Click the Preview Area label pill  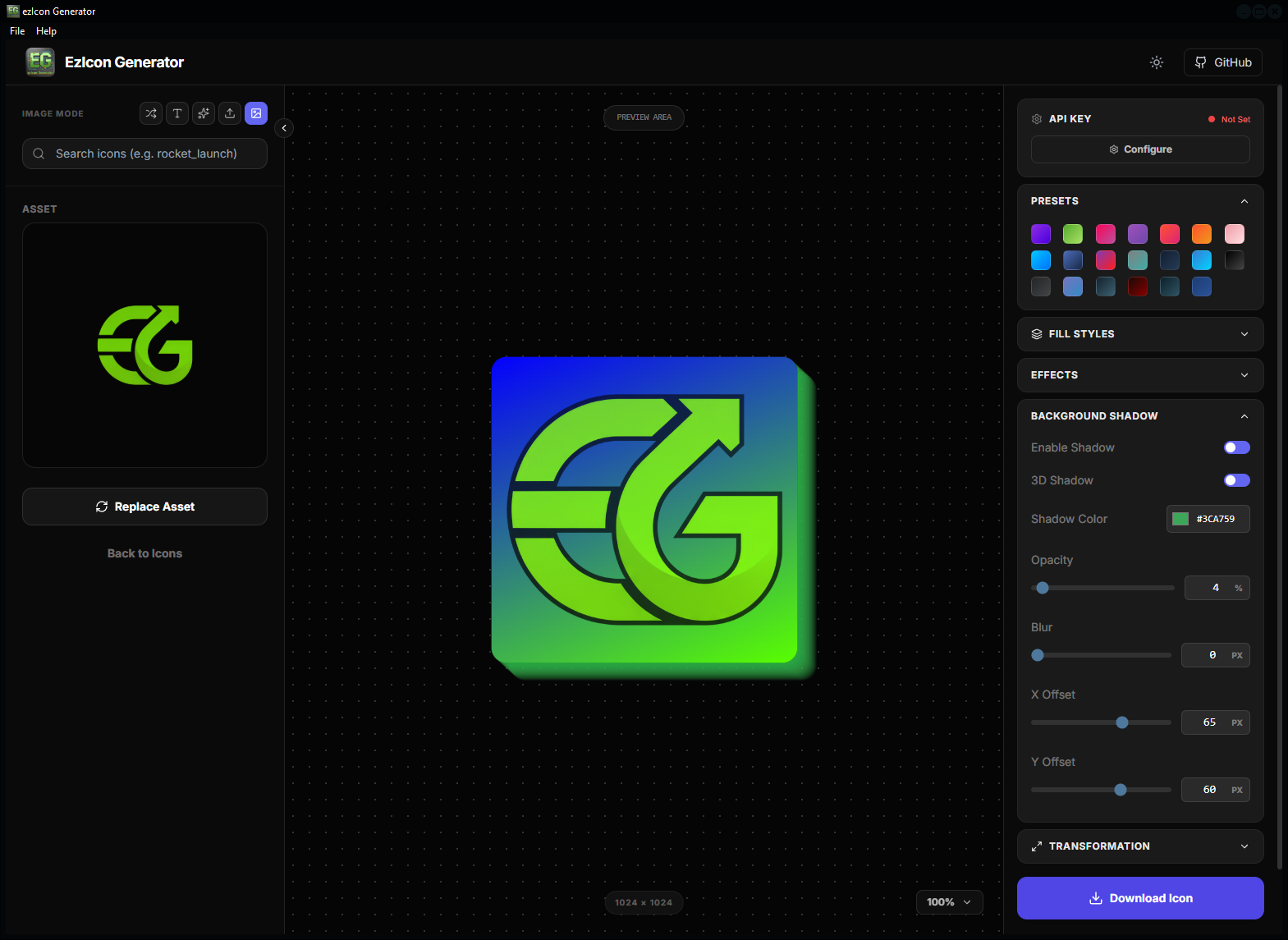click(644, 117)
